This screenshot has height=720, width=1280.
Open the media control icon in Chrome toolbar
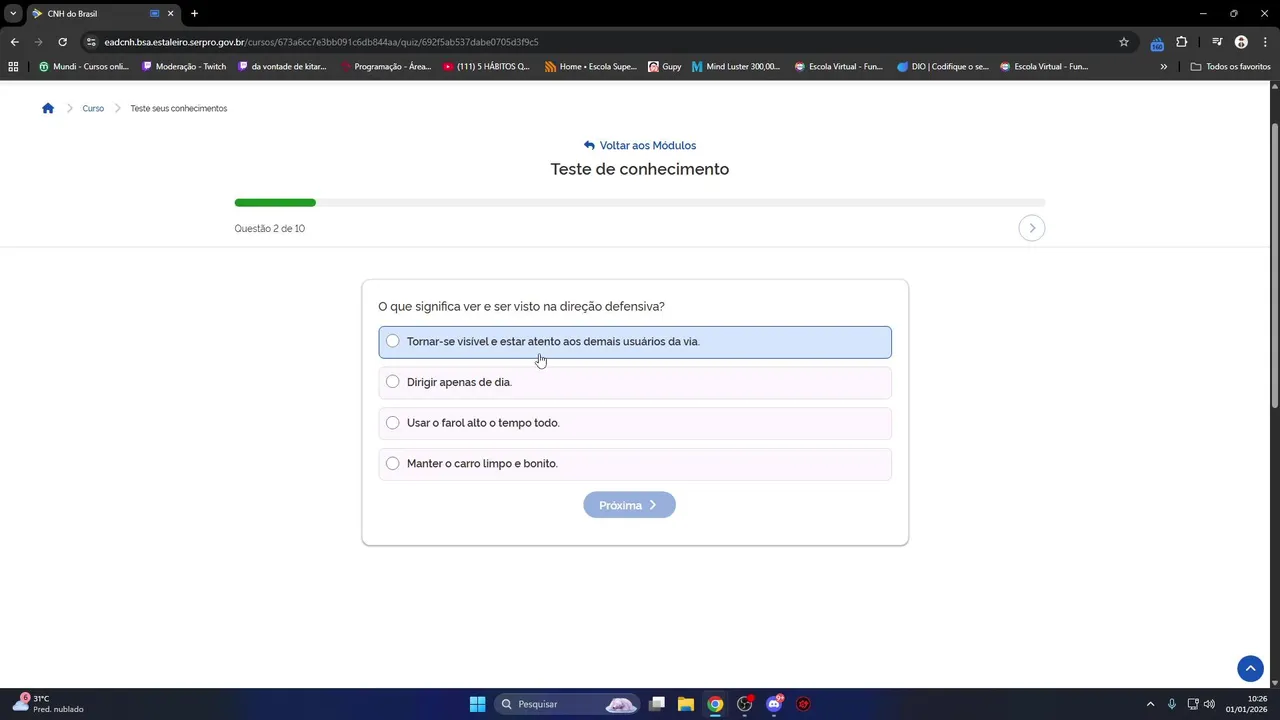point(1217,42)
